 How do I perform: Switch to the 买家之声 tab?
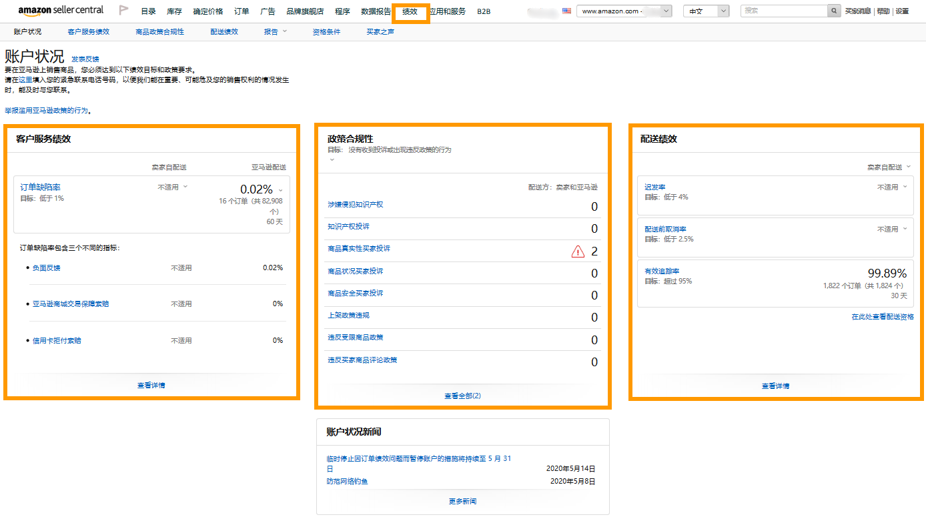coord(380,32)
